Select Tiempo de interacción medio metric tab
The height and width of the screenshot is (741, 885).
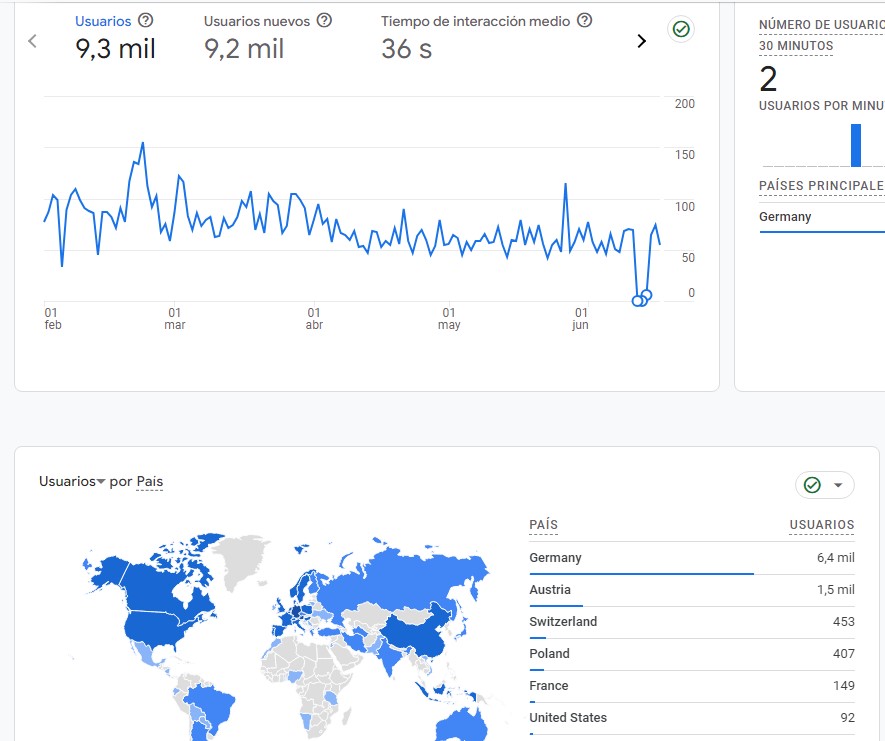[487, 38]
